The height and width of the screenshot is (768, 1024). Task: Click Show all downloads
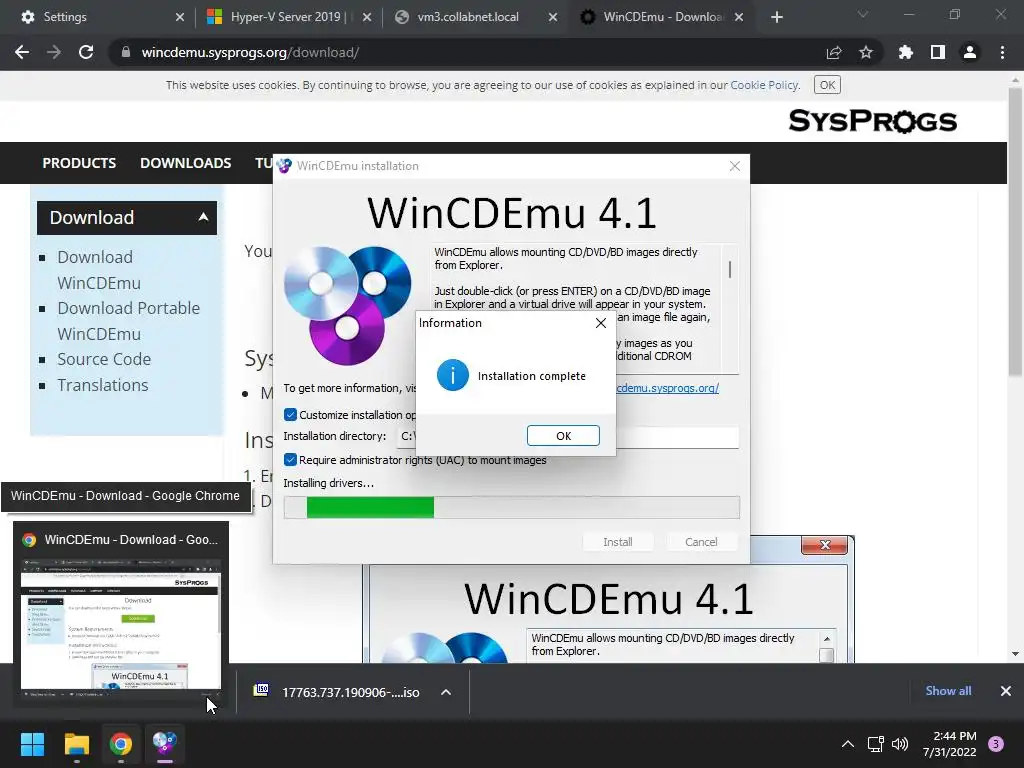coord(948,691)
